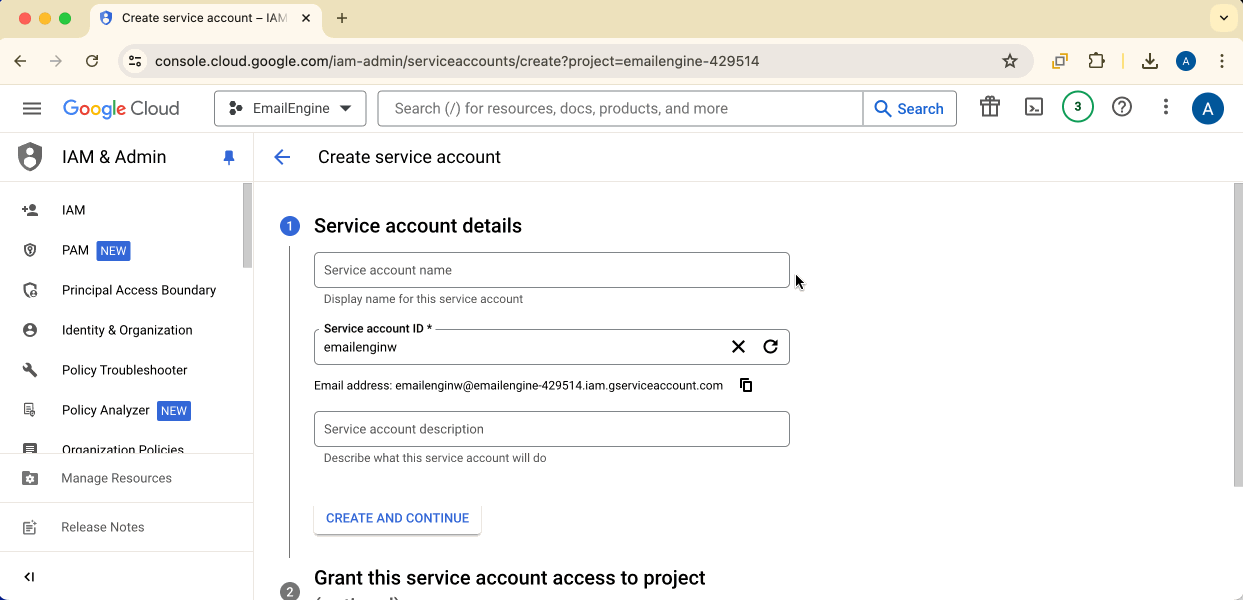This screenshot has width=1243, height=600.
Task: Regenerate the Service account ID
Action: click(771, 346)
